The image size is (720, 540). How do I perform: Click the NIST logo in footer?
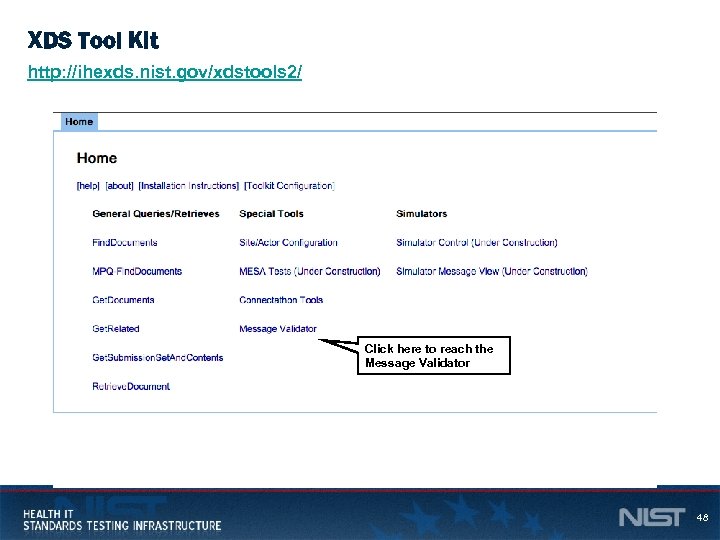coord(652,518)
